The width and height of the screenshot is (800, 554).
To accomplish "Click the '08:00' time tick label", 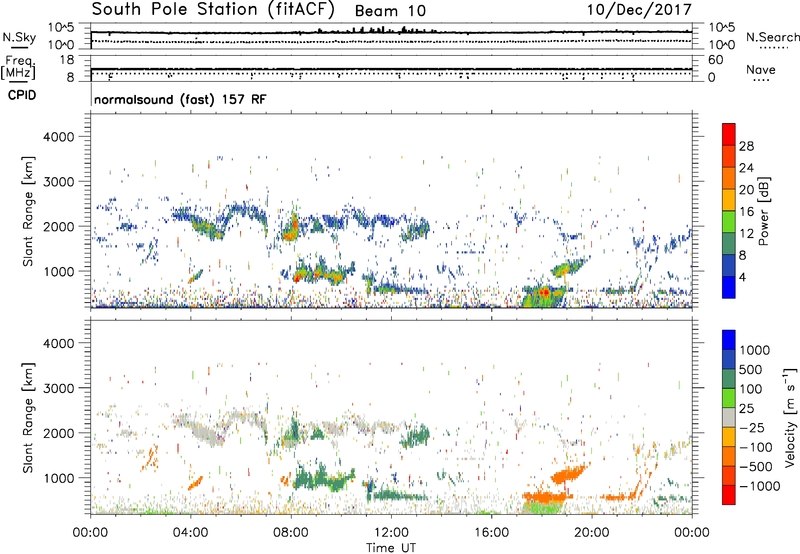I will [291, 533].
